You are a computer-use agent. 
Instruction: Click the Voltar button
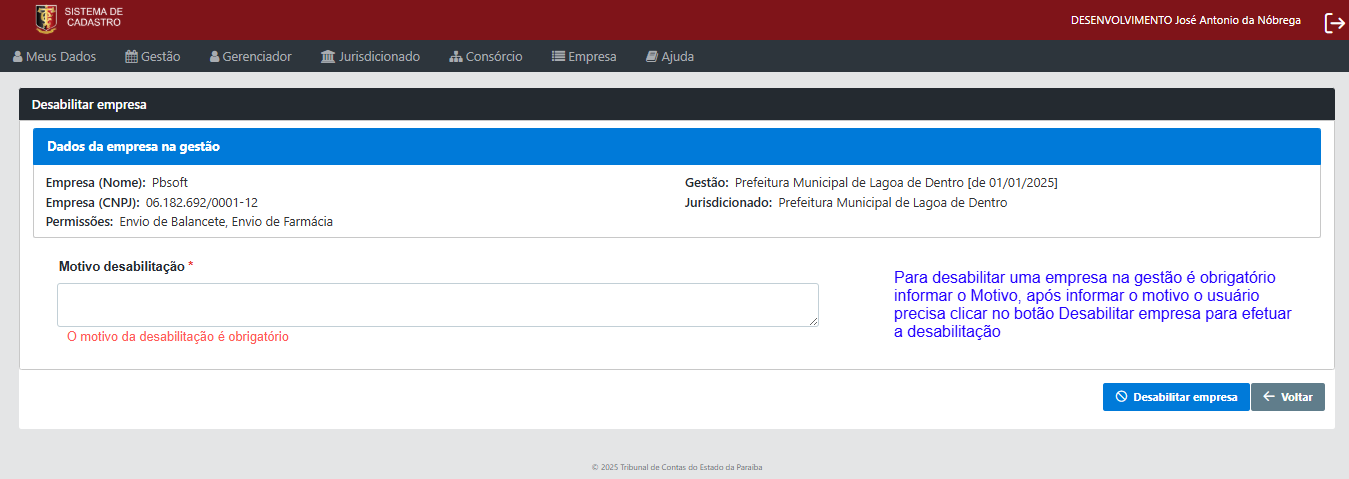click(1288, 397)
